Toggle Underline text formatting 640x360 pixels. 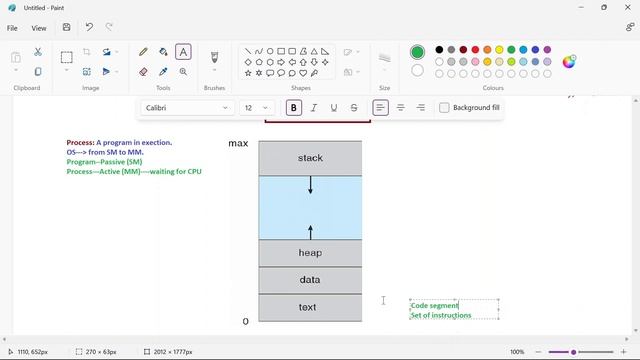pos(333,108)
